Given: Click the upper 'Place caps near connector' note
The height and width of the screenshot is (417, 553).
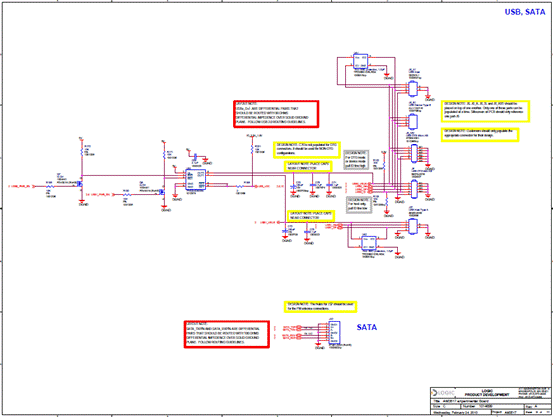Looking at the screenshot, I should pos(308,166).
